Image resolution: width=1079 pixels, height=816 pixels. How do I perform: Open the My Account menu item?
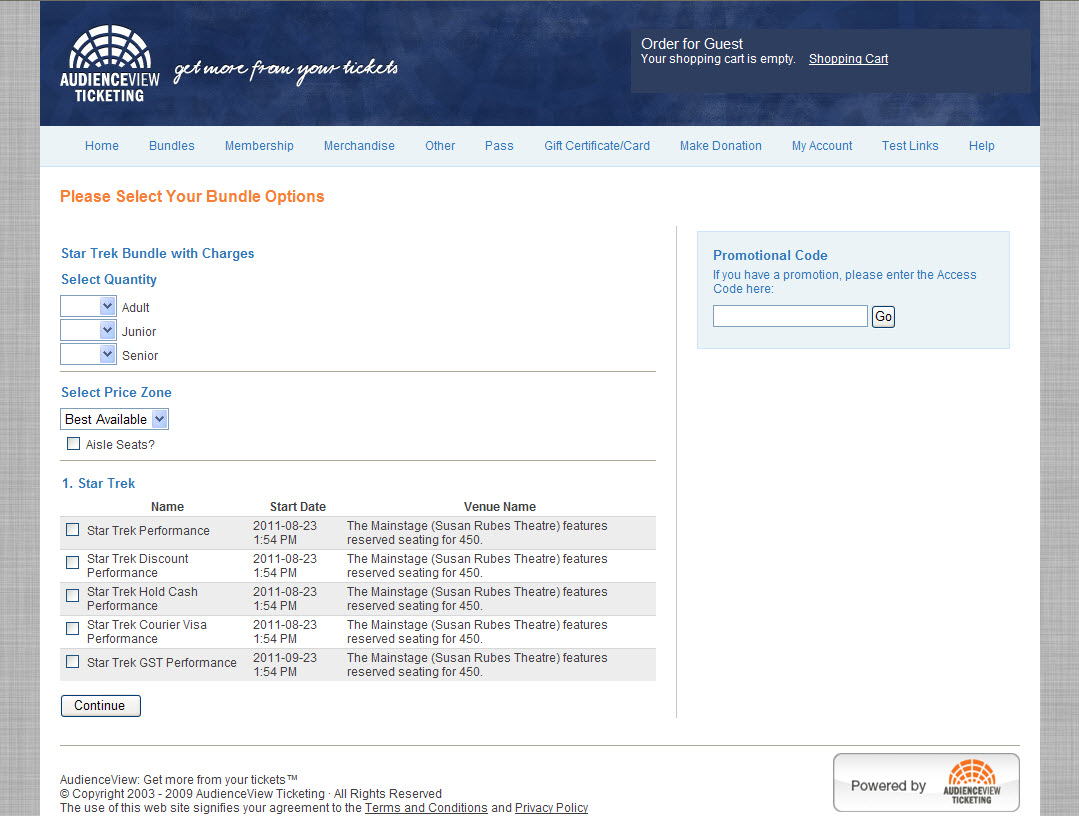pyautogui.click(x=822, y=146)
